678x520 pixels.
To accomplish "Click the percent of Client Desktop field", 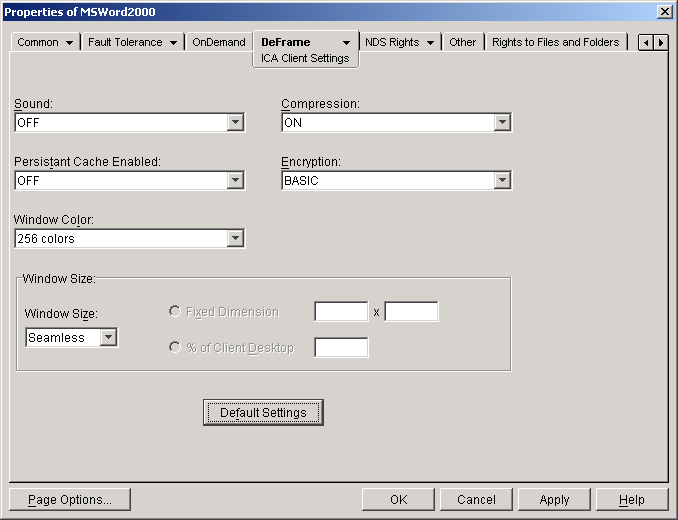I will tap(341, 347).
